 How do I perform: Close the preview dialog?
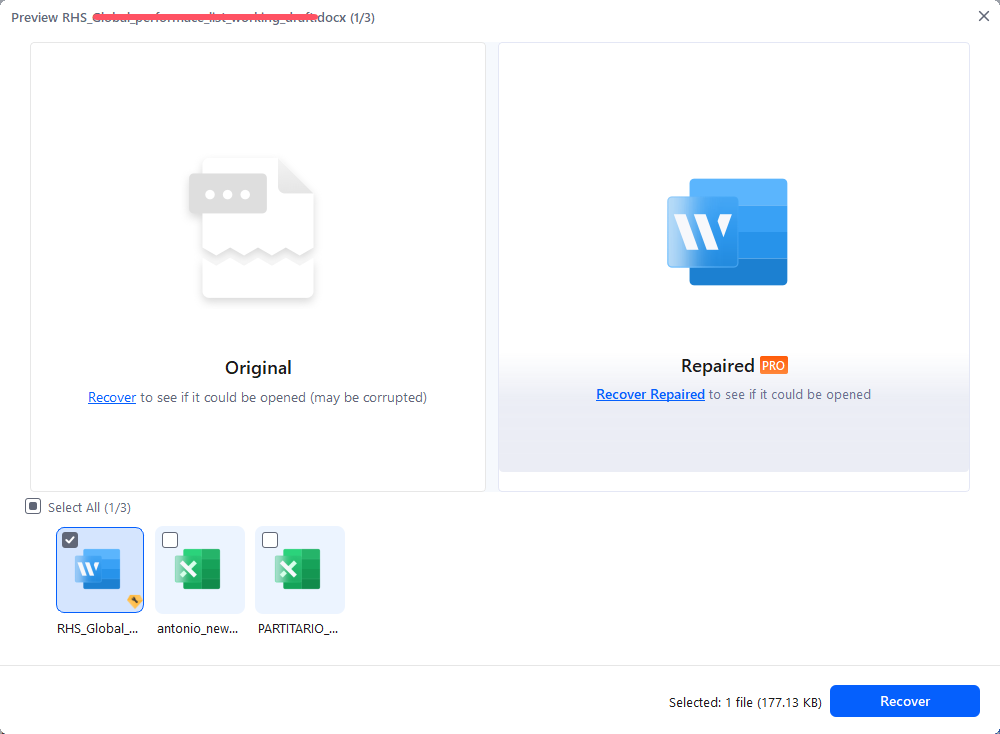click(983, 17)
